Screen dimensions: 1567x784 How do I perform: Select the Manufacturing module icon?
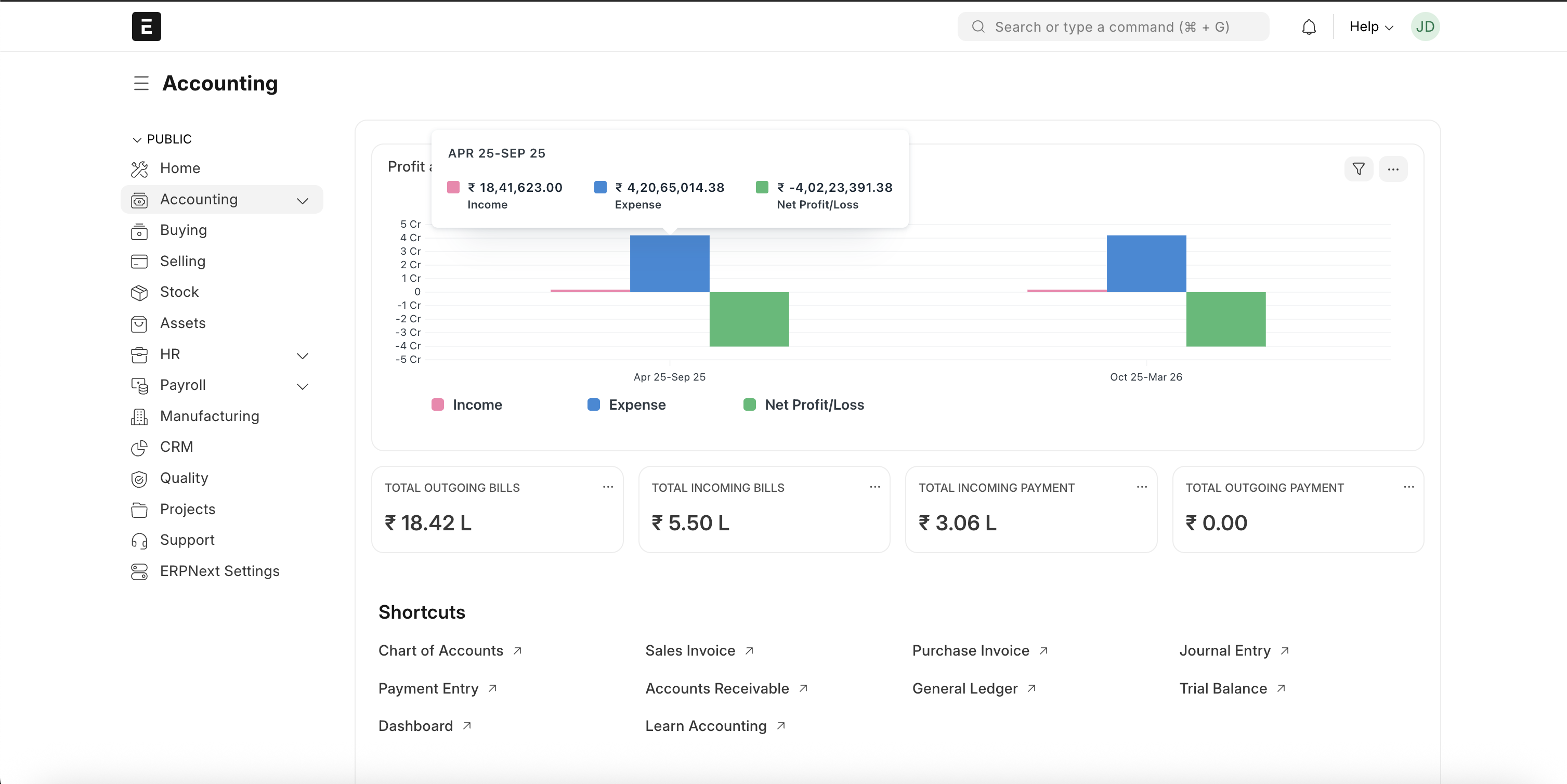point(139,416)
